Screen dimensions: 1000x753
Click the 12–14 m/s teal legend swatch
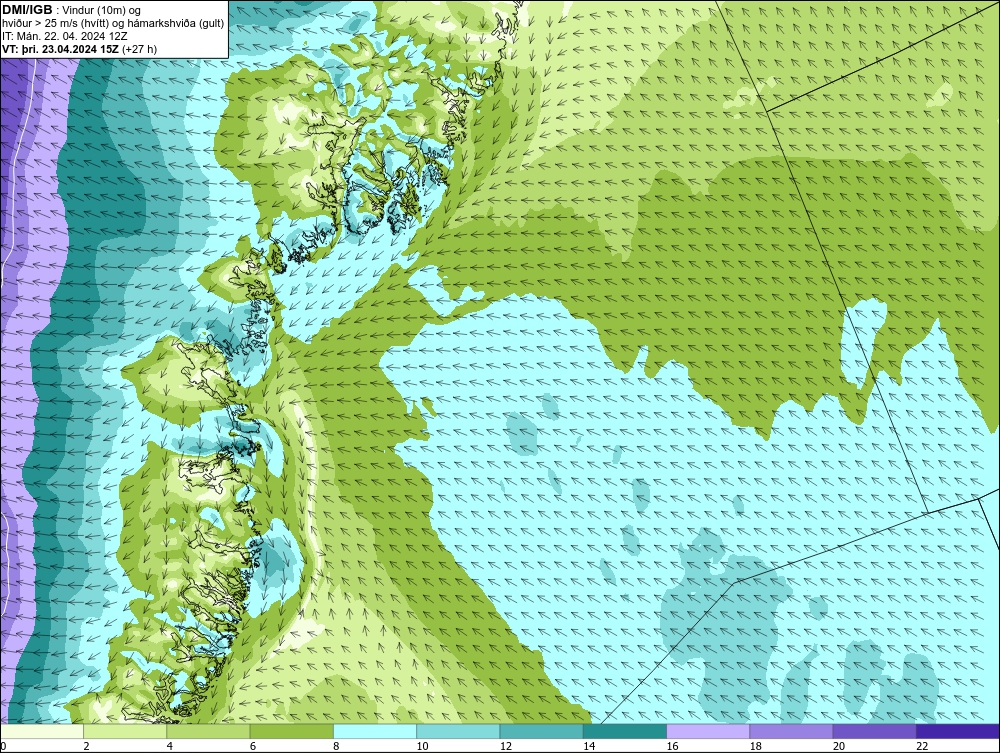click(541, 732)
